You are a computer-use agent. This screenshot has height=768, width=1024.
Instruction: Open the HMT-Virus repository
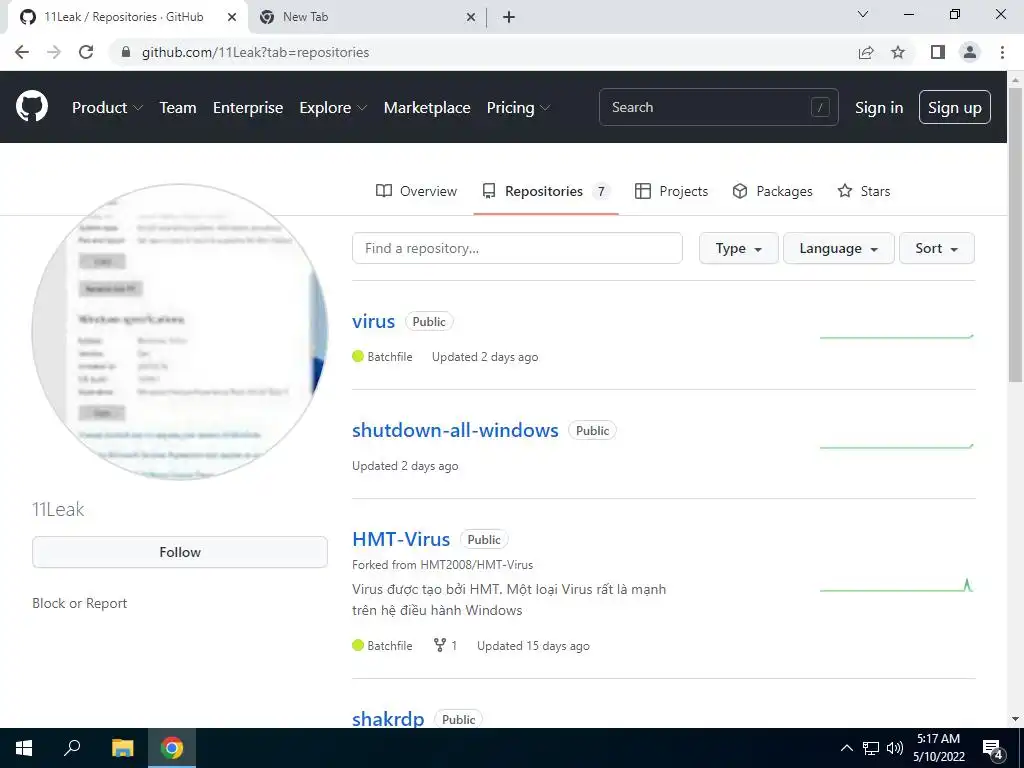pyautogui.click(x=401, y=539)
